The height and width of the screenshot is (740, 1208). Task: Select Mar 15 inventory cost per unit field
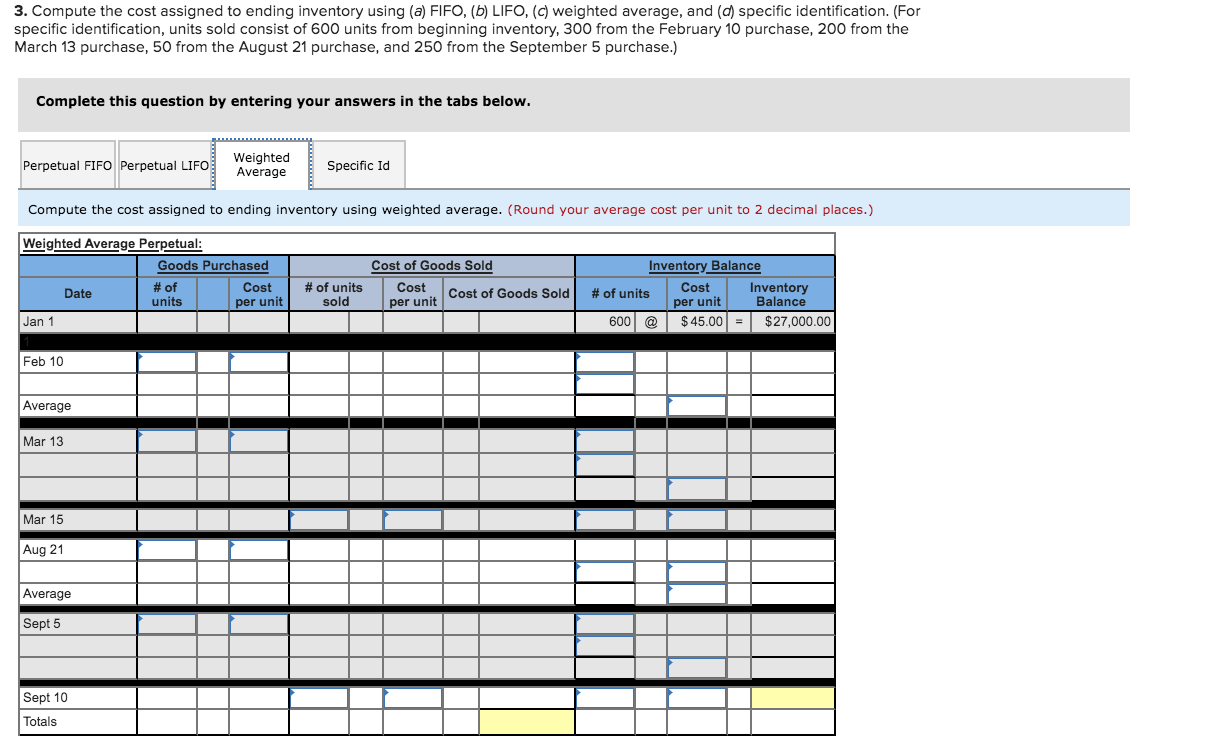[x=697, y=520]
